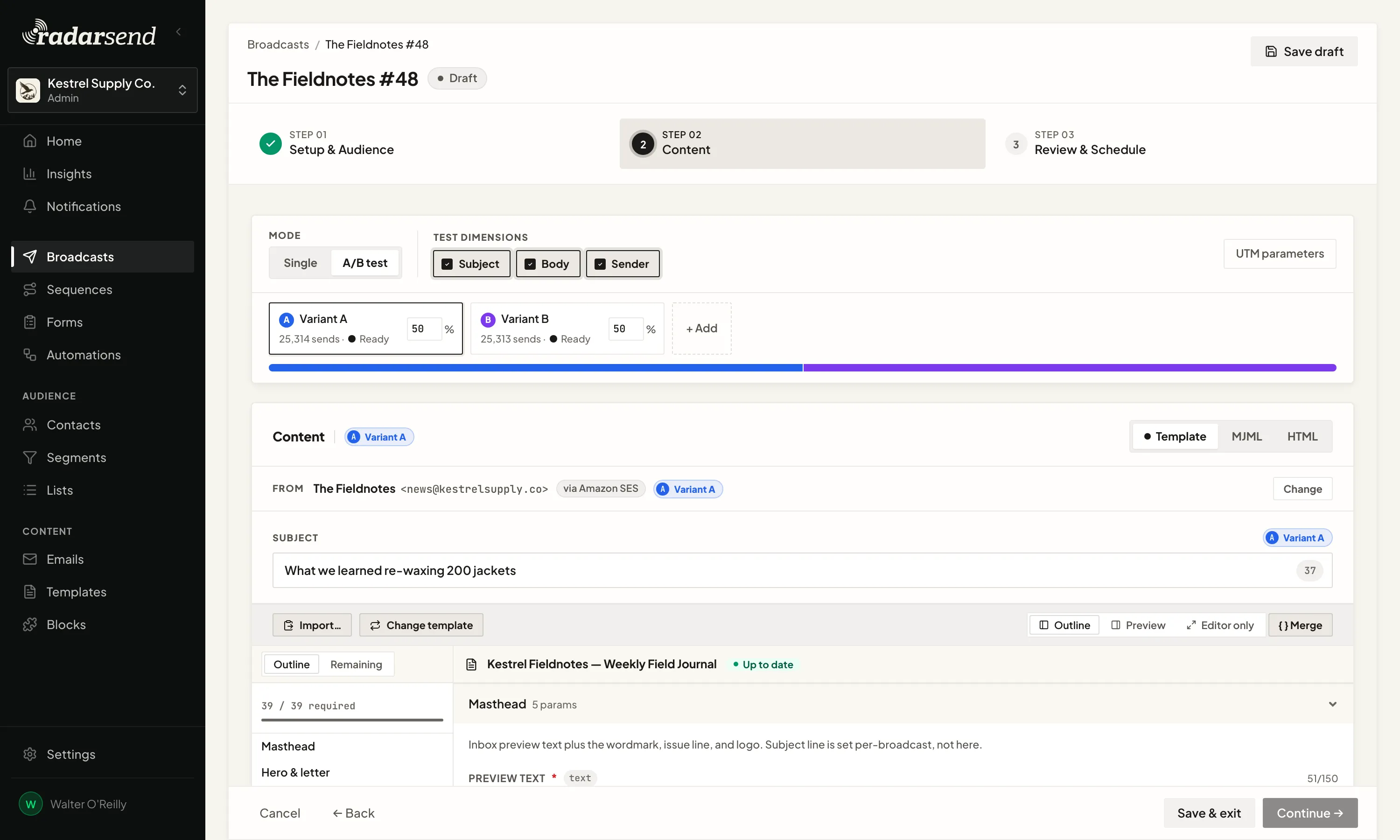Viewport: 1400px width, 840px height.
Task: Click Change template button
Action: coord(421,625)
